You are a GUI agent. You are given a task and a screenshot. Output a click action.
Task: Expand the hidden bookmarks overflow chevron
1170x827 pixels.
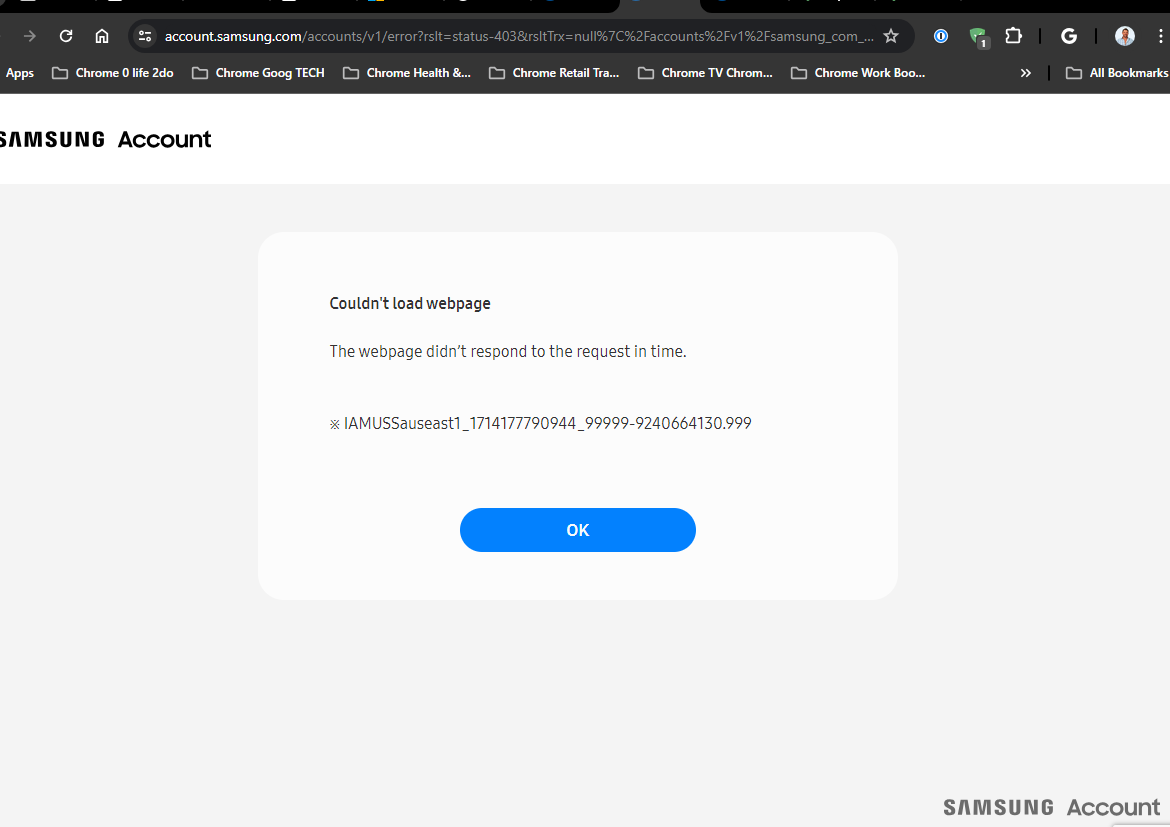pyautogui.click(x=1025, y=73)
